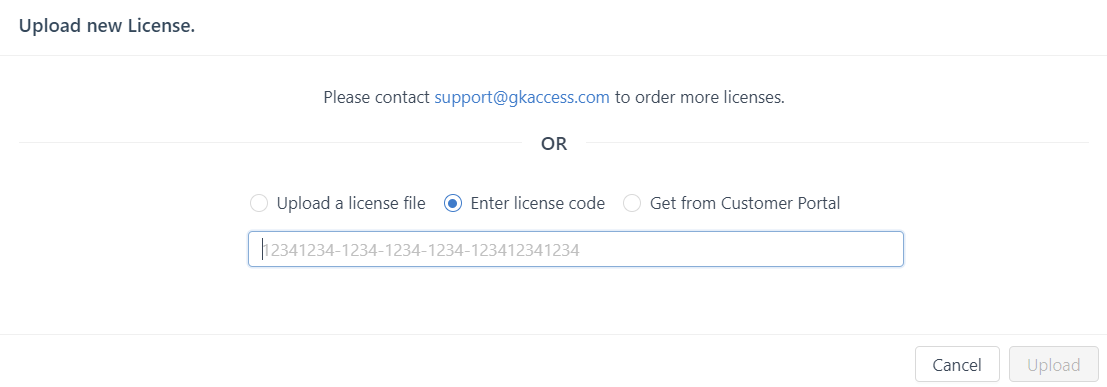Select the "Enter license code" radio circle
Viewport: 1107px width, 387px height.
point(453,203)
